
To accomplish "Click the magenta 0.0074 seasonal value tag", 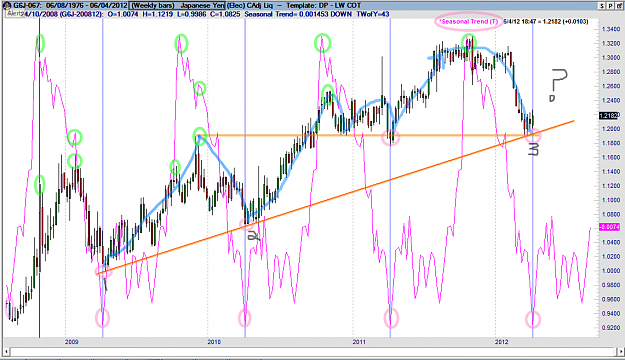I will 609,227.
